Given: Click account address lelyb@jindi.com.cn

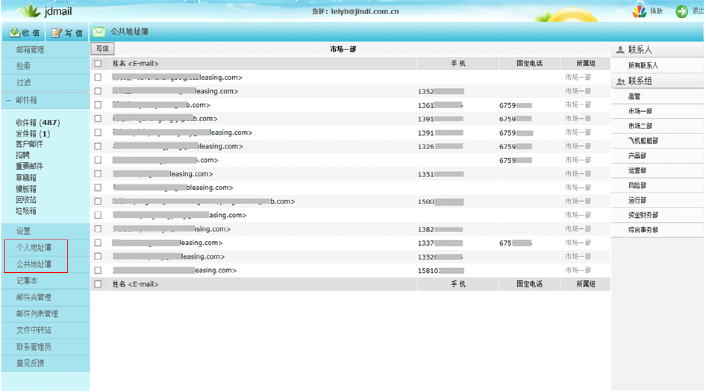Looking at the screenshot, I should [365, 11].
